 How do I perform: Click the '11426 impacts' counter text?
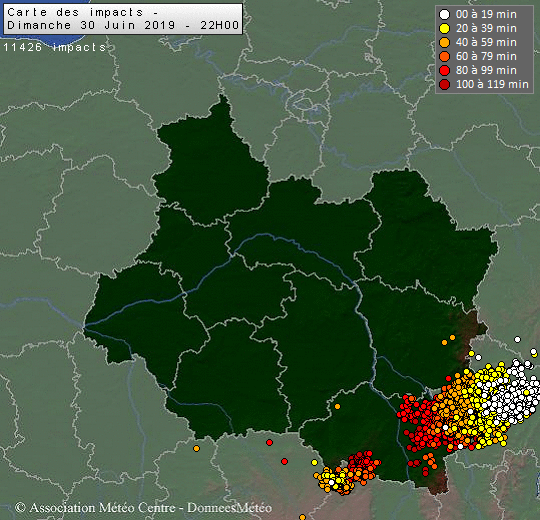point(55,47)
